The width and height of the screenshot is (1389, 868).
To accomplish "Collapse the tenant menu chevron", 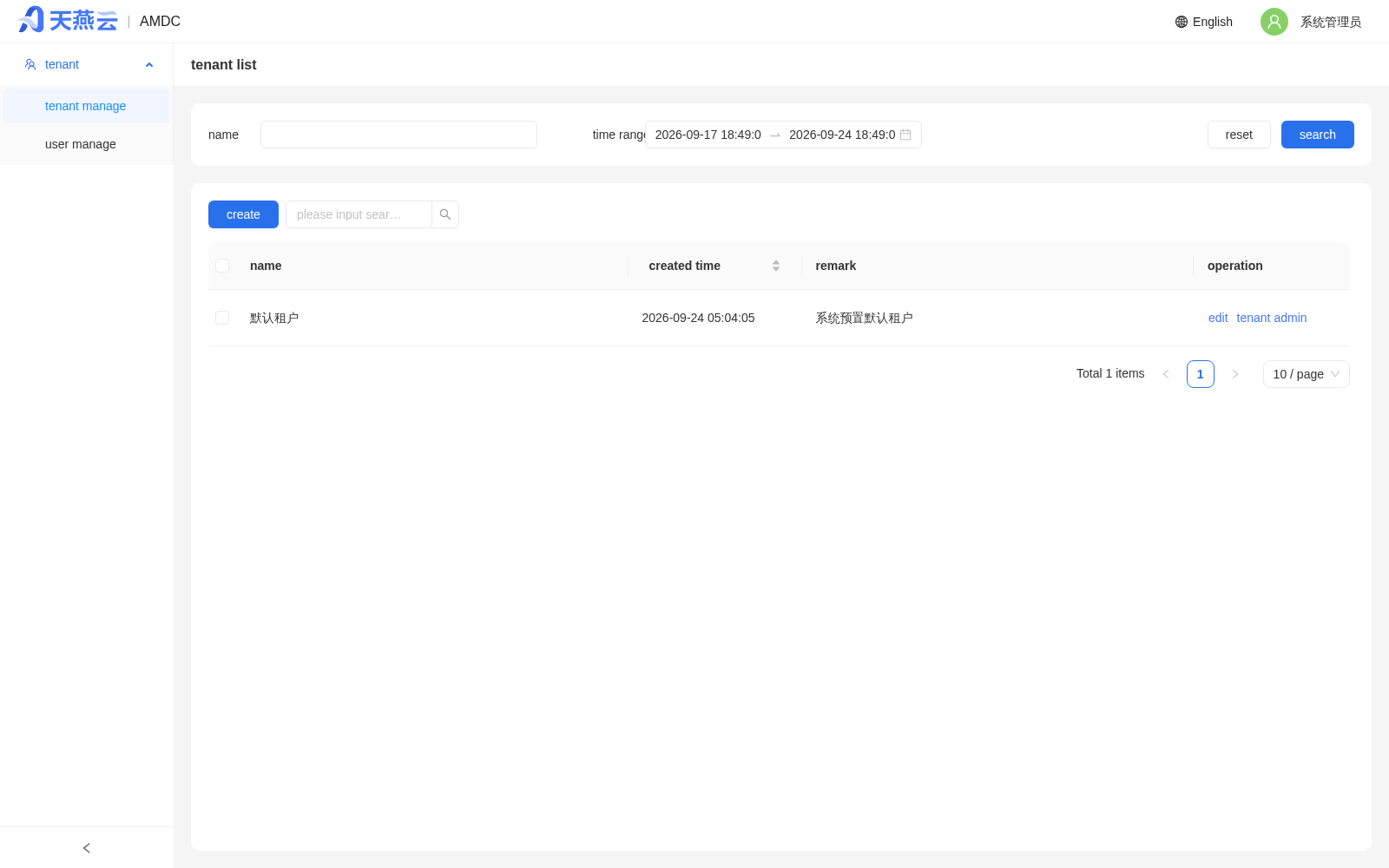I will point(149,65).
